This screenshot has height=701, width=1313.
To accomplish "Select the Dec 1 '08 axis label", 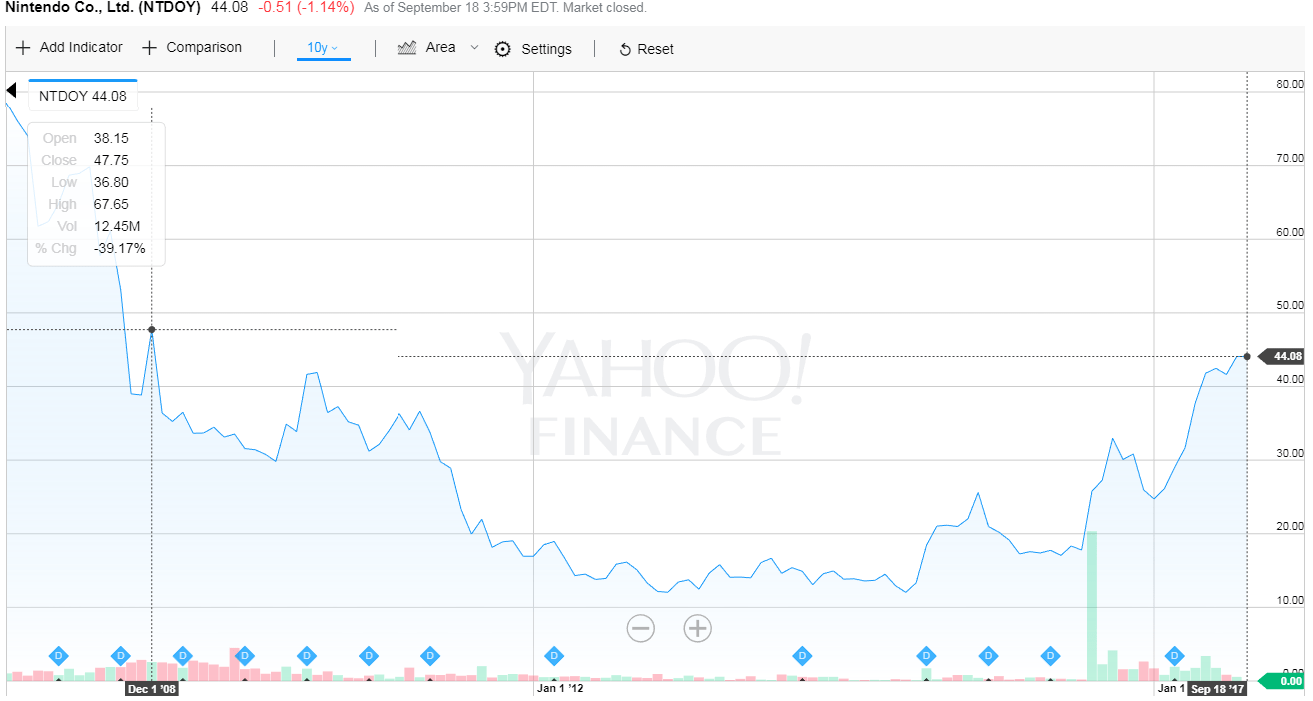I will (x=151, y=689).
